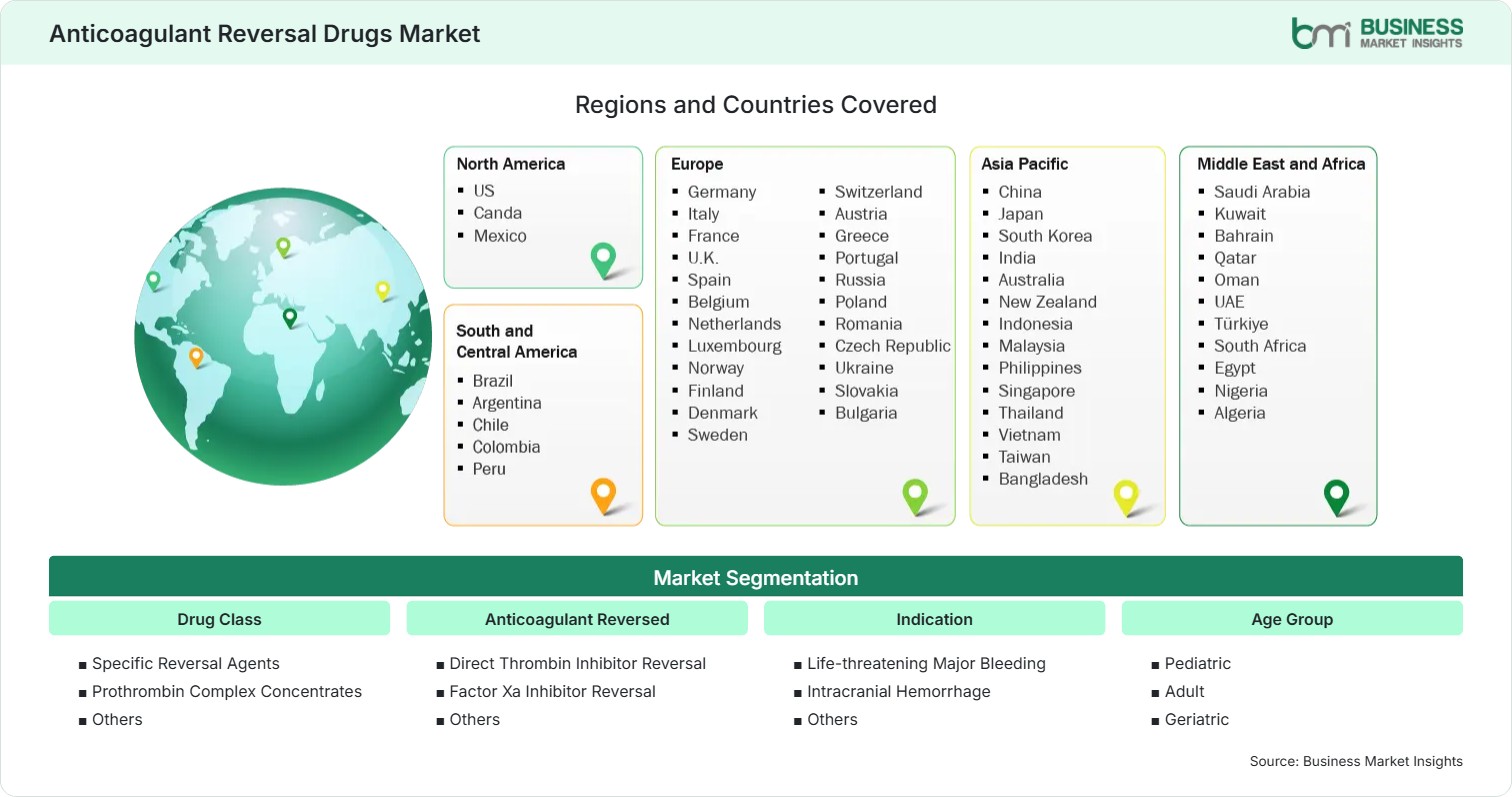Select the Age Group segment header

[1292, 619]
